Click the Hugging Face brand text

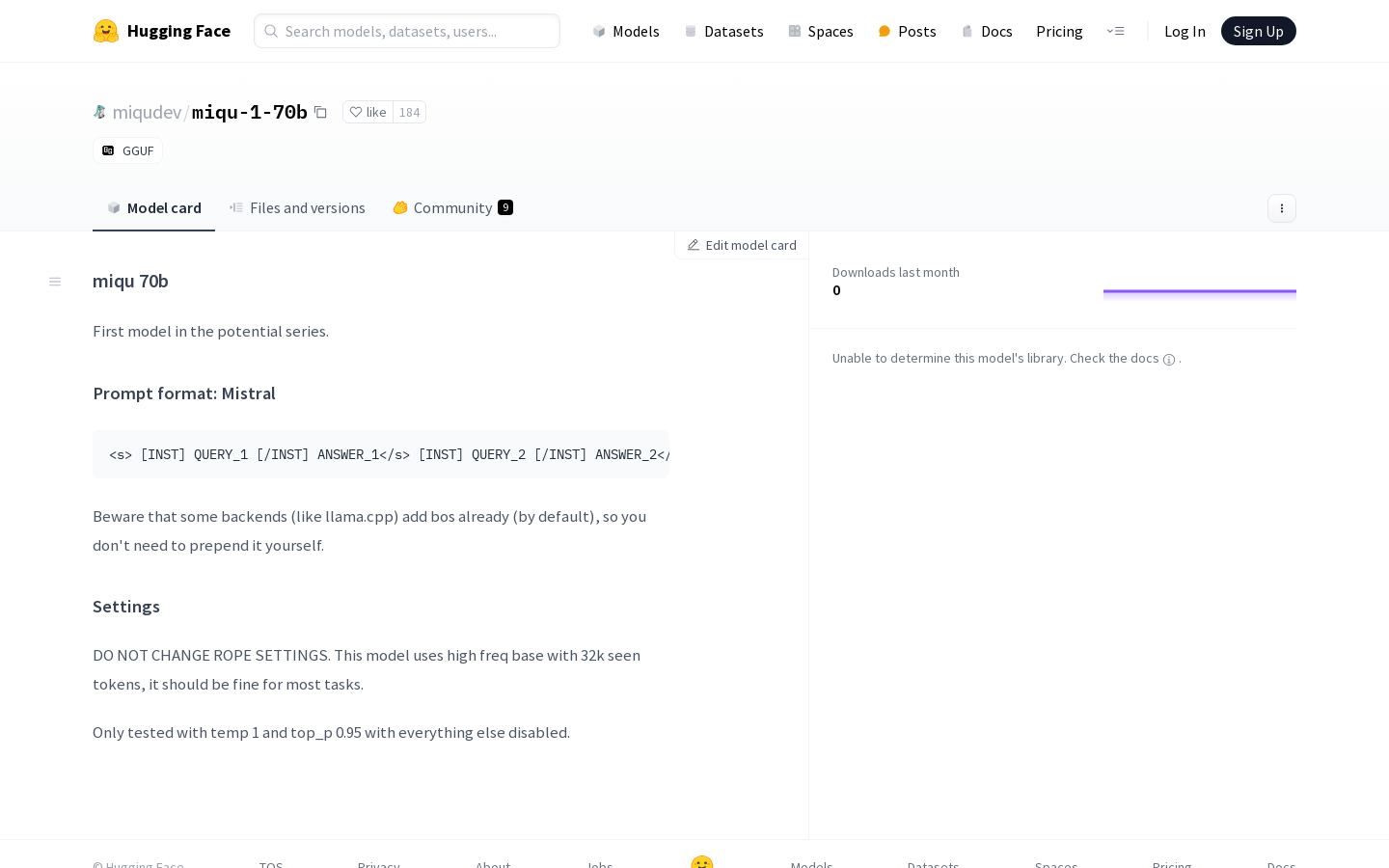(178, 31)
